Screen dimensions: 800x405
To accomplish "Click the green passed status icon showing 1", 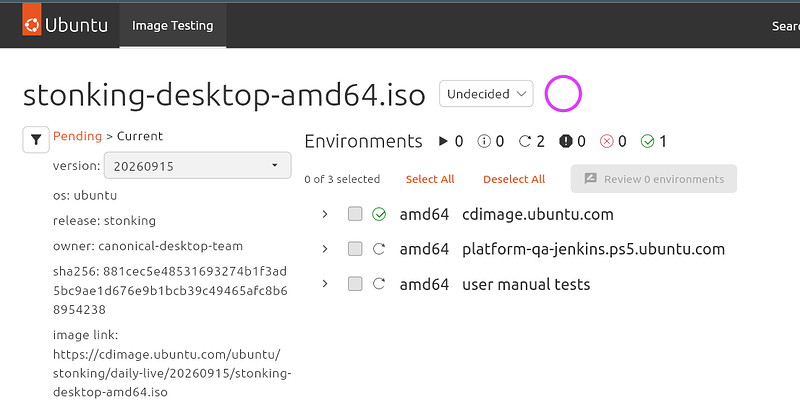I will tap(647, 141).
